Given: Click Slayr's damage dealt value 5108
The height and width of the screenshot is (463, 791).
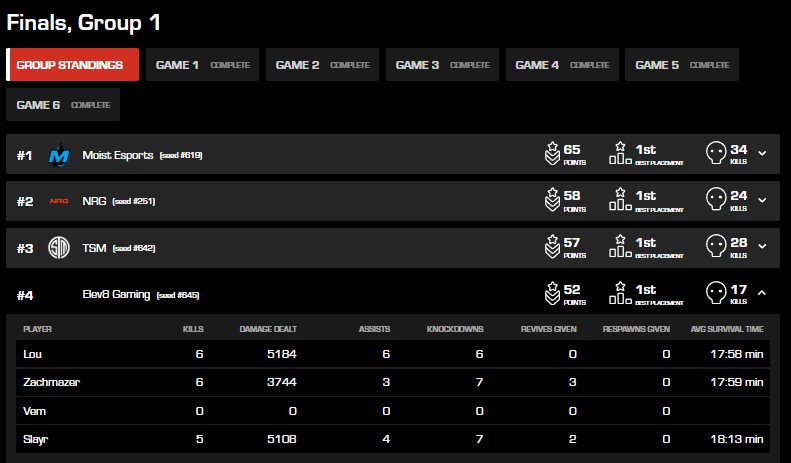Looking at the screenshot, I should click(281, 439).
